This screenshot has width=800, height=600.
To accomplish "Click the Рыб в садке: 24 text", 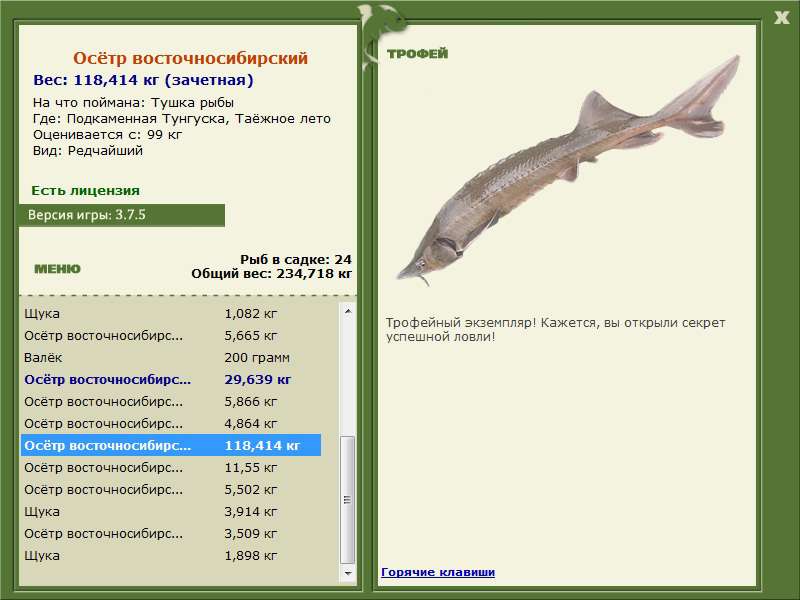I will click(296, 259).
